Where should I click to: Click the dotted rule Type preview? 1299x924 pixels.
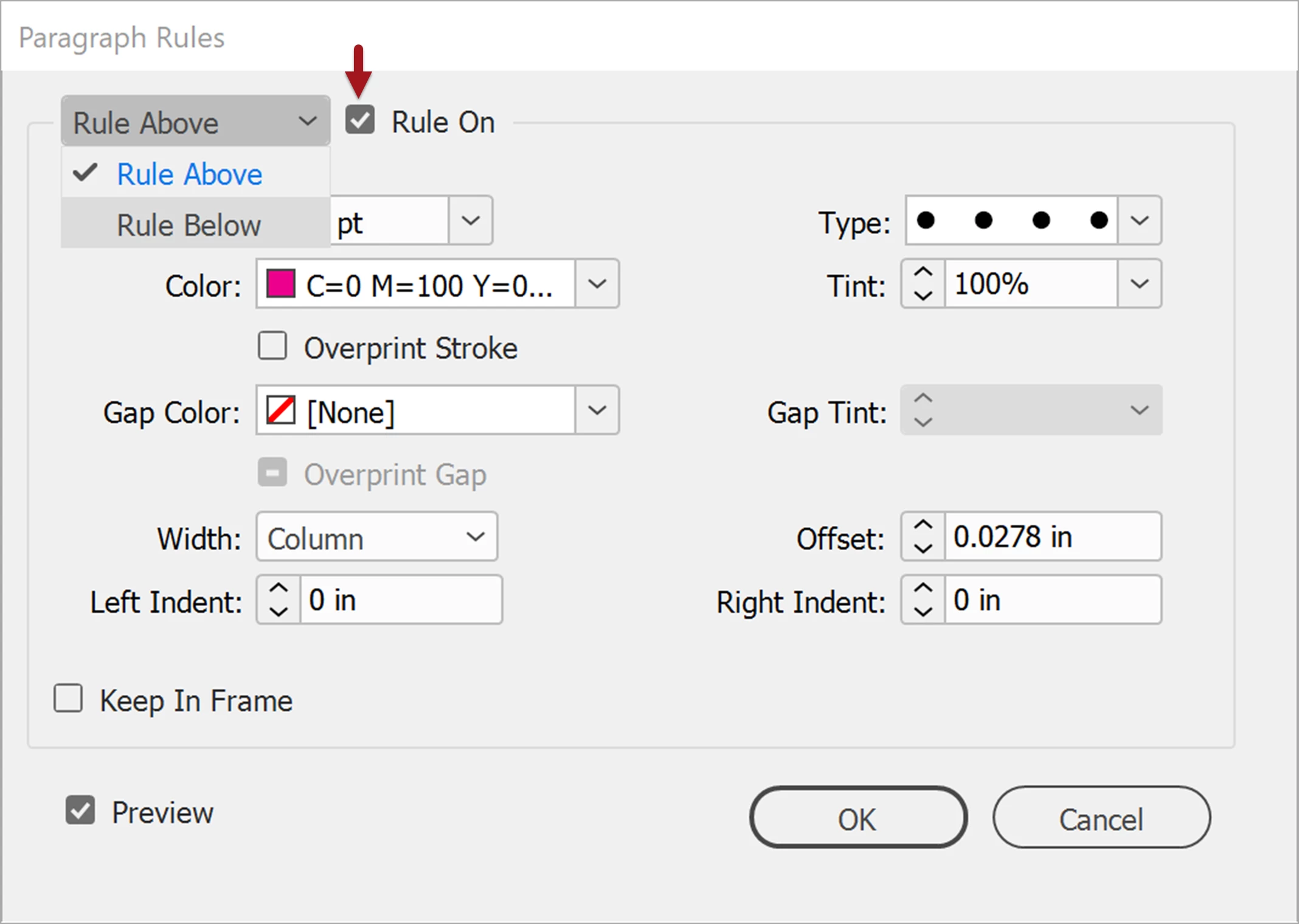(1011, 220)
